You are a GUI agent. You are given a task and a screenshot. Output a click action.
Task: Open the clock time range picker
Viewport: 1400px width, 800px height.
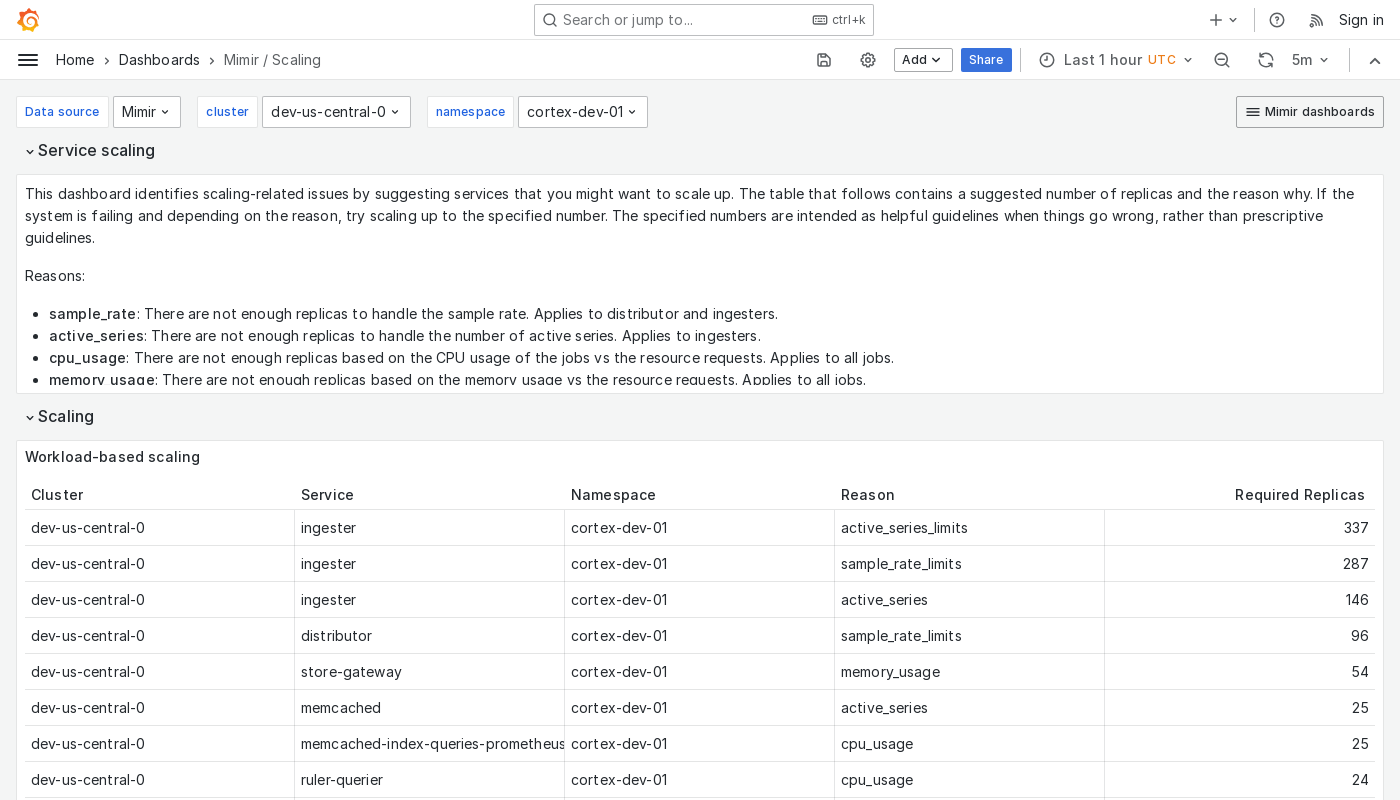1047,60
